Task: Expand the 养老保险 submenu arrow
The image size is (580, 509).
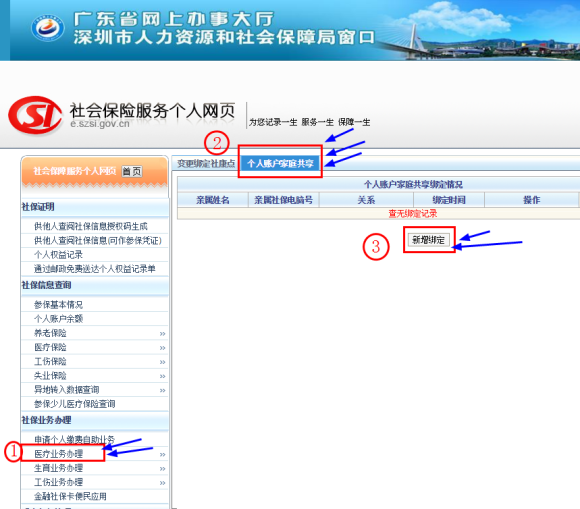Action: (x=162, y=334)
